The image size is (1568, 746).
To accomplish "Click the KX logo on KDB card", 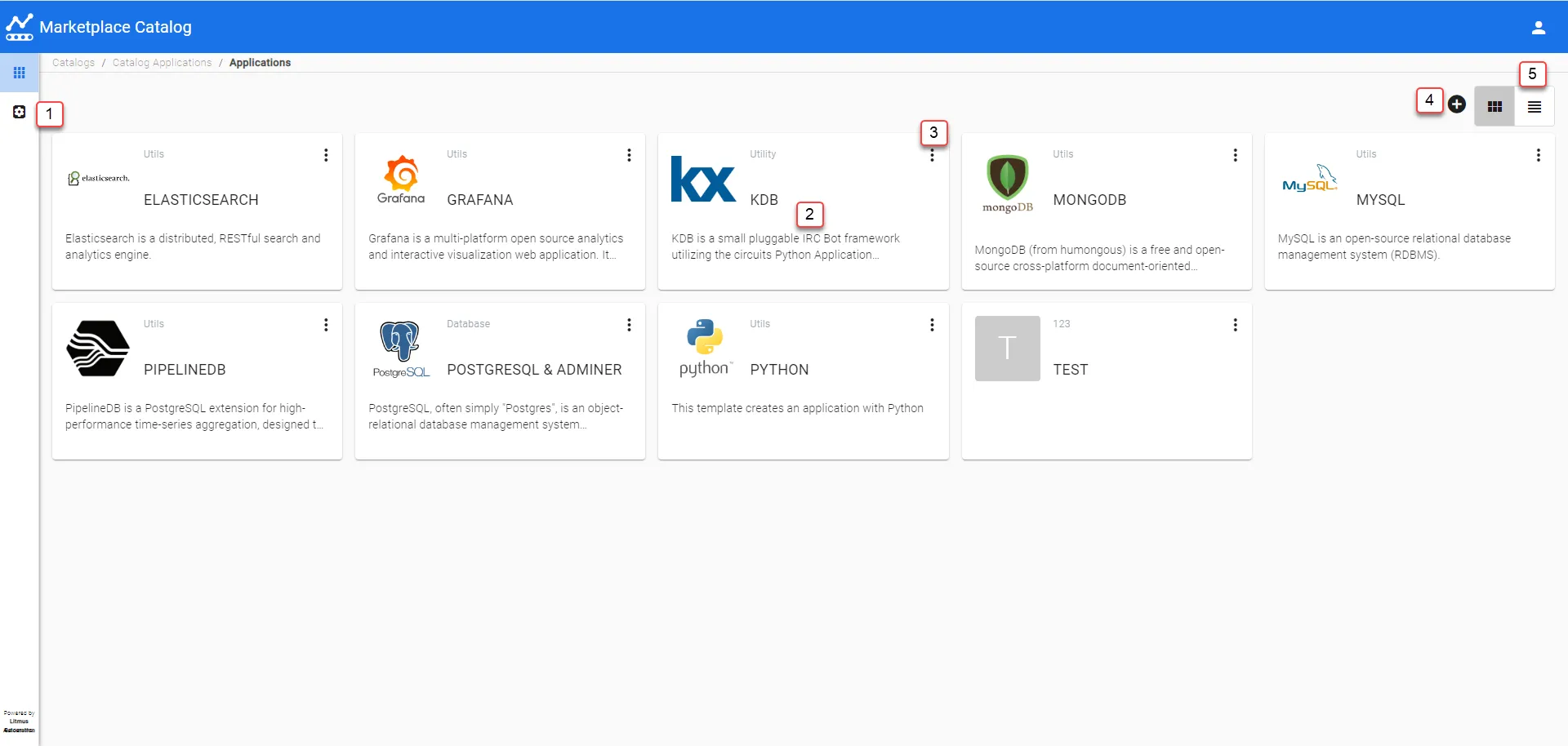I will [703, 179].
